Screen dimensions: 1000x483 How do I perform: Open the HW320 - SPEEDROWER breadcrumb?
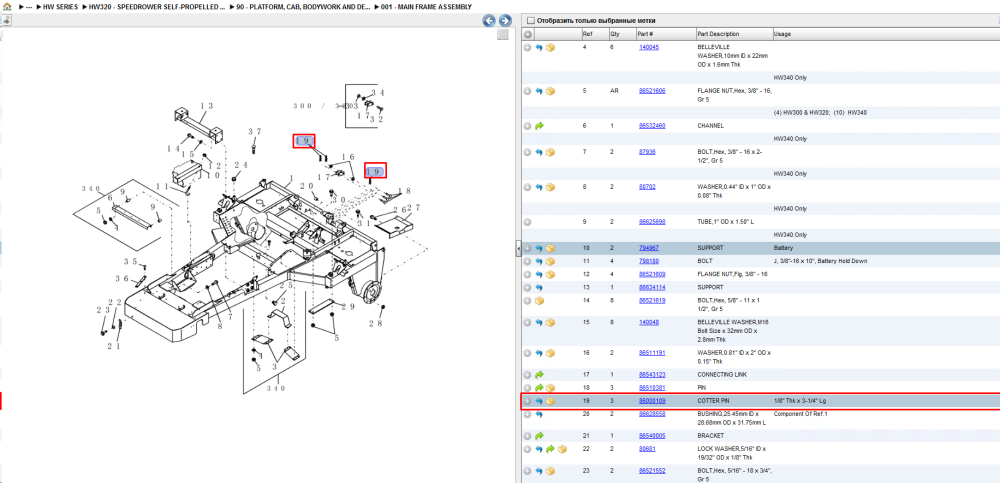[156, 7]
